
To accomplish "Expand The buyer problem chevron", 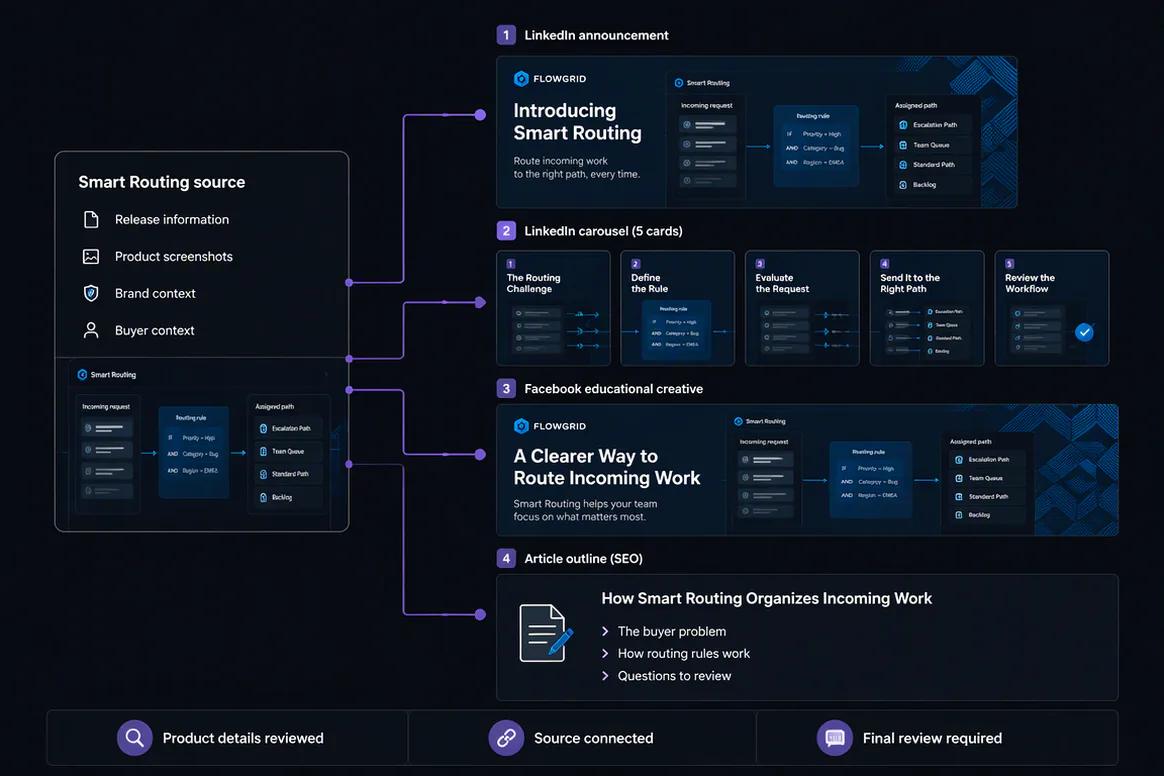I will click(605, 631).
